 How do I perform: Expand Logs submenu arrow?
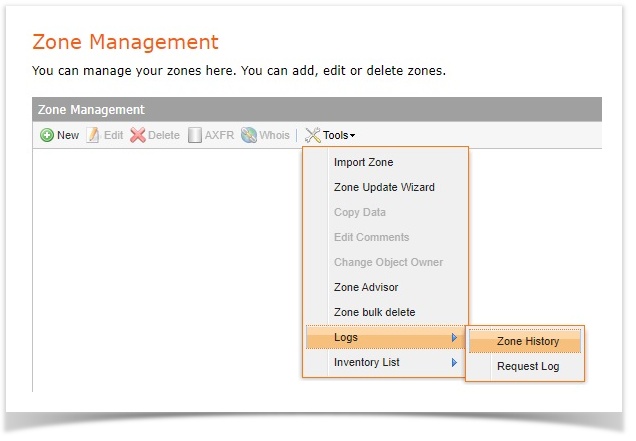point(454,338)
